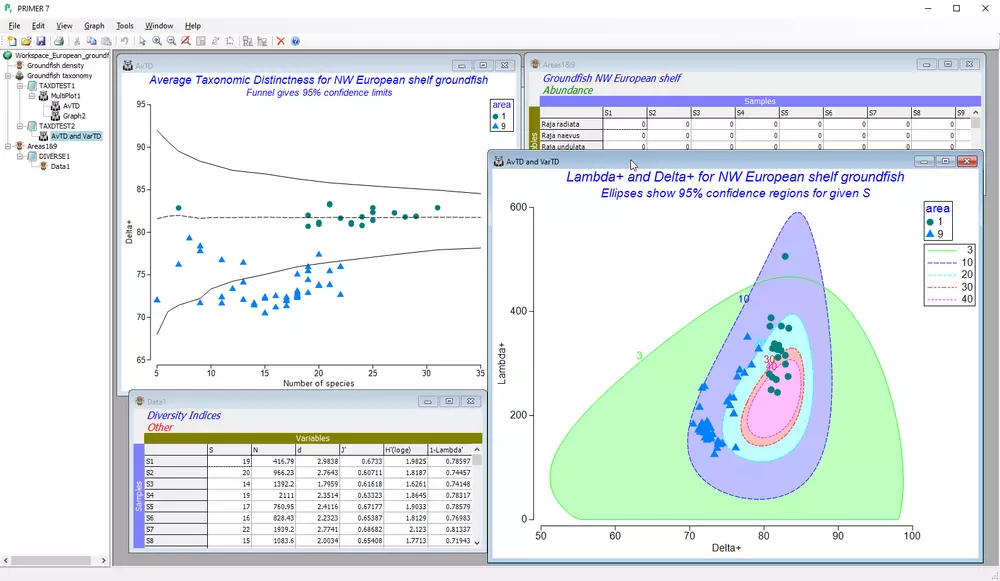Select the Zoom In magnifier tool
This screenshot has height=581, width=1000.
(x=157, y=41)
